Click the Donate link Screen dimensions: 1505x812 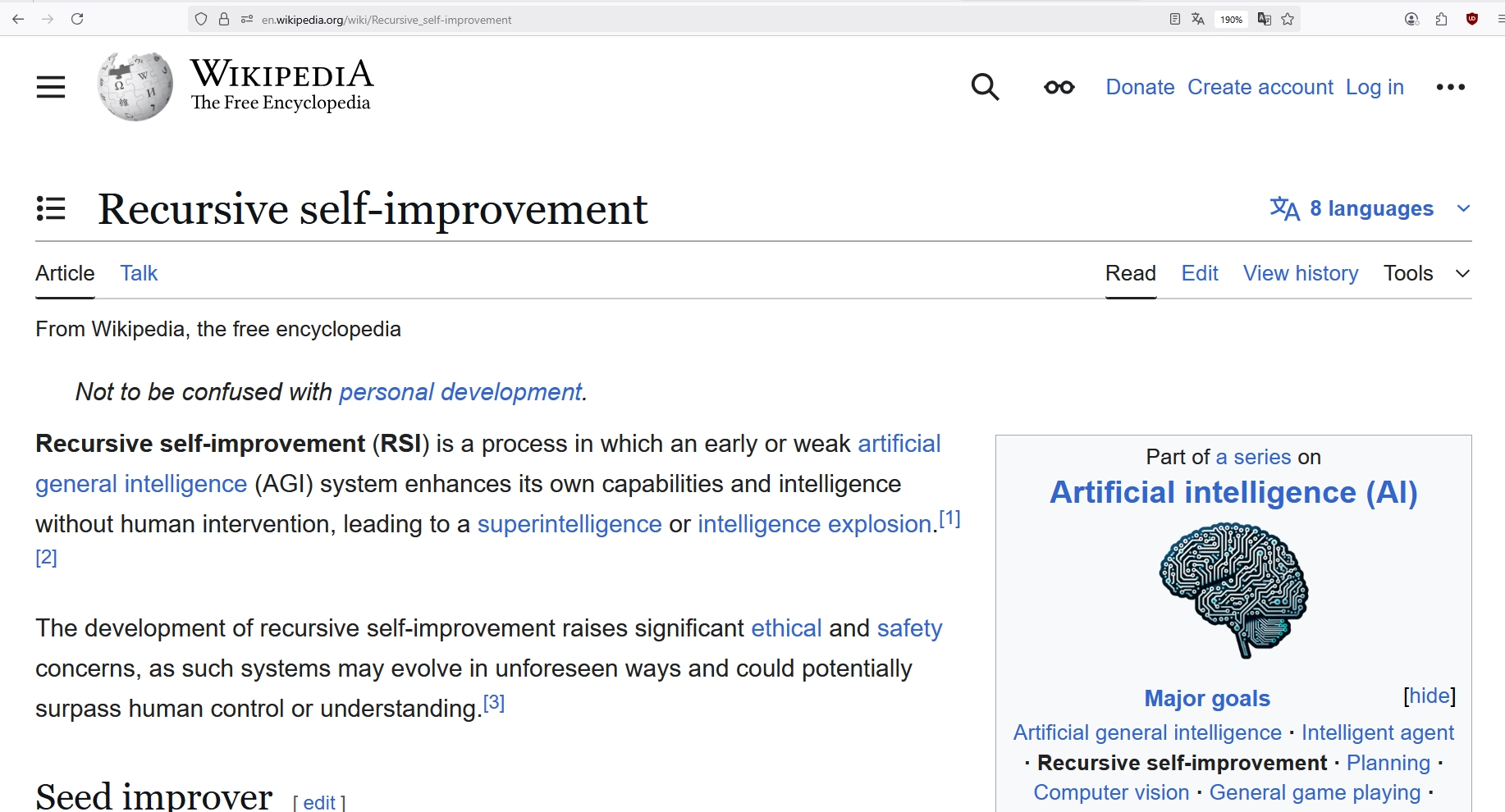click(x=1140, y=87)
